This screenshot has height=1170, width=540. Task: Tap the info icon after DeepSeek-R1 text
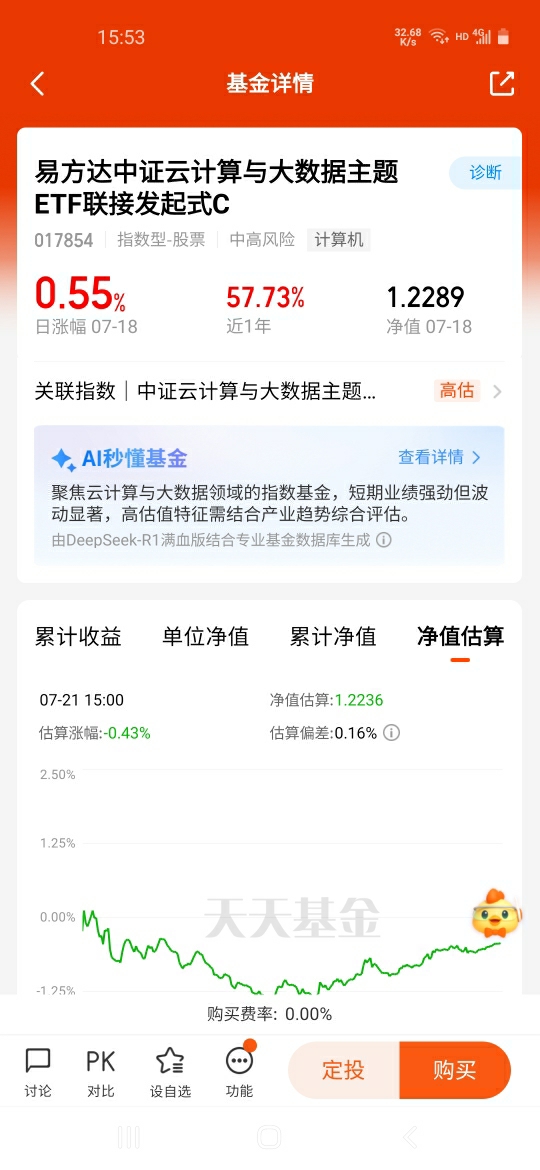(x=383, y=539)
